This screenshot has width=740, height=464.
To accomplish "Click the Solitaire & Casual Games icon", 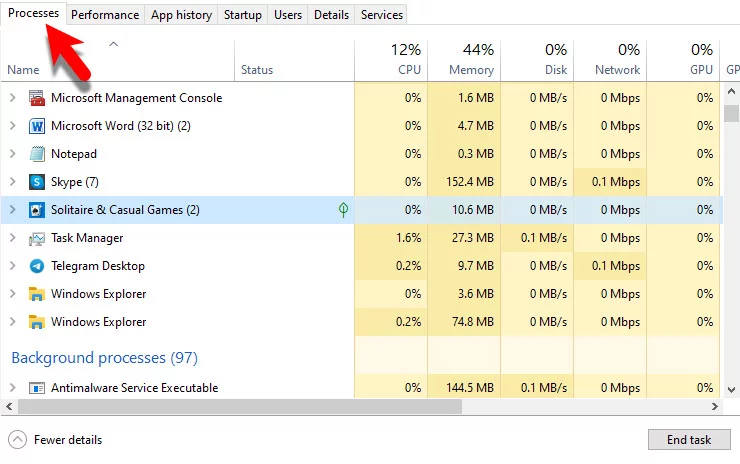I will tap(37, 210).
